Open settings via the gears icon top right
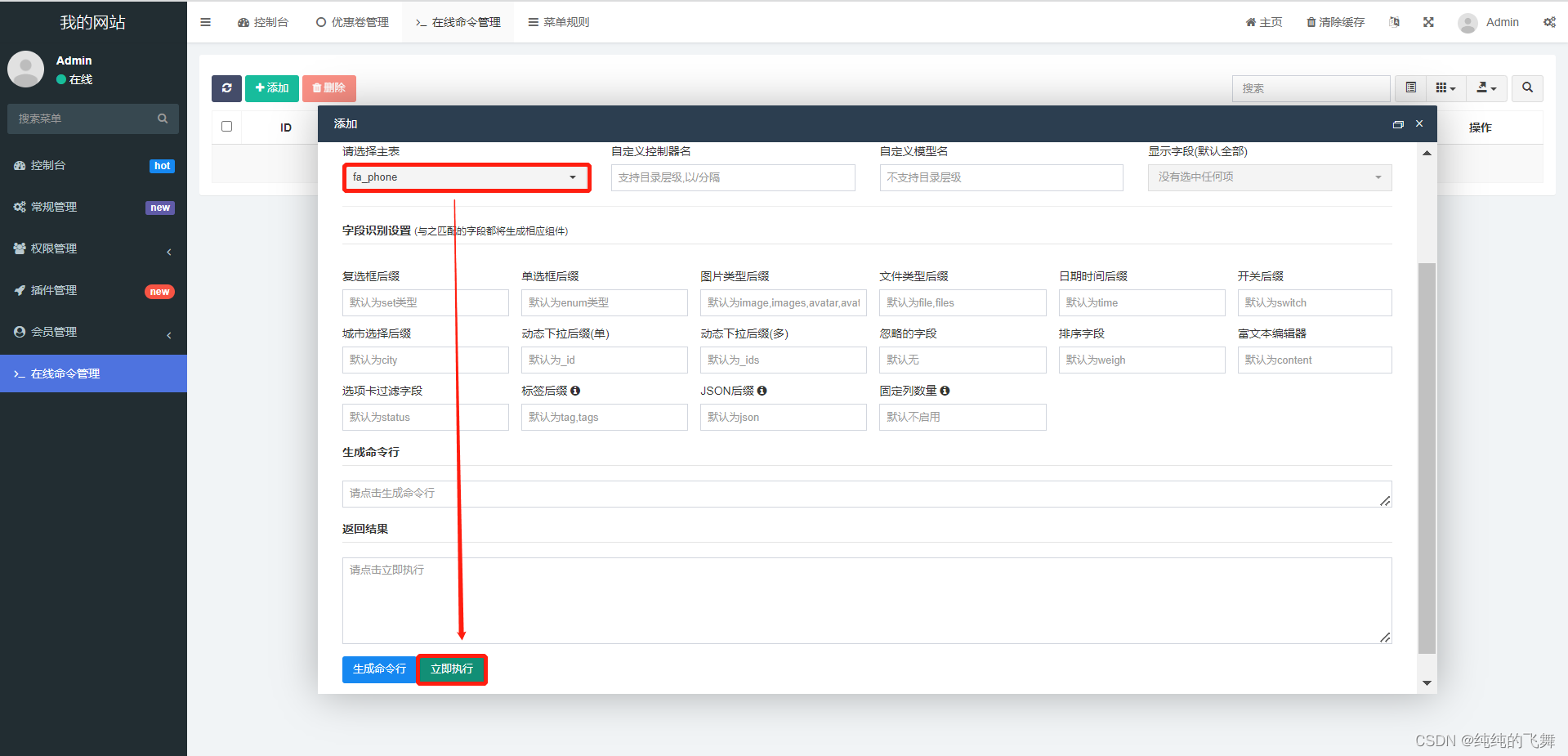The width and height of the screenshot is (1568, 756). [1549, 22]
